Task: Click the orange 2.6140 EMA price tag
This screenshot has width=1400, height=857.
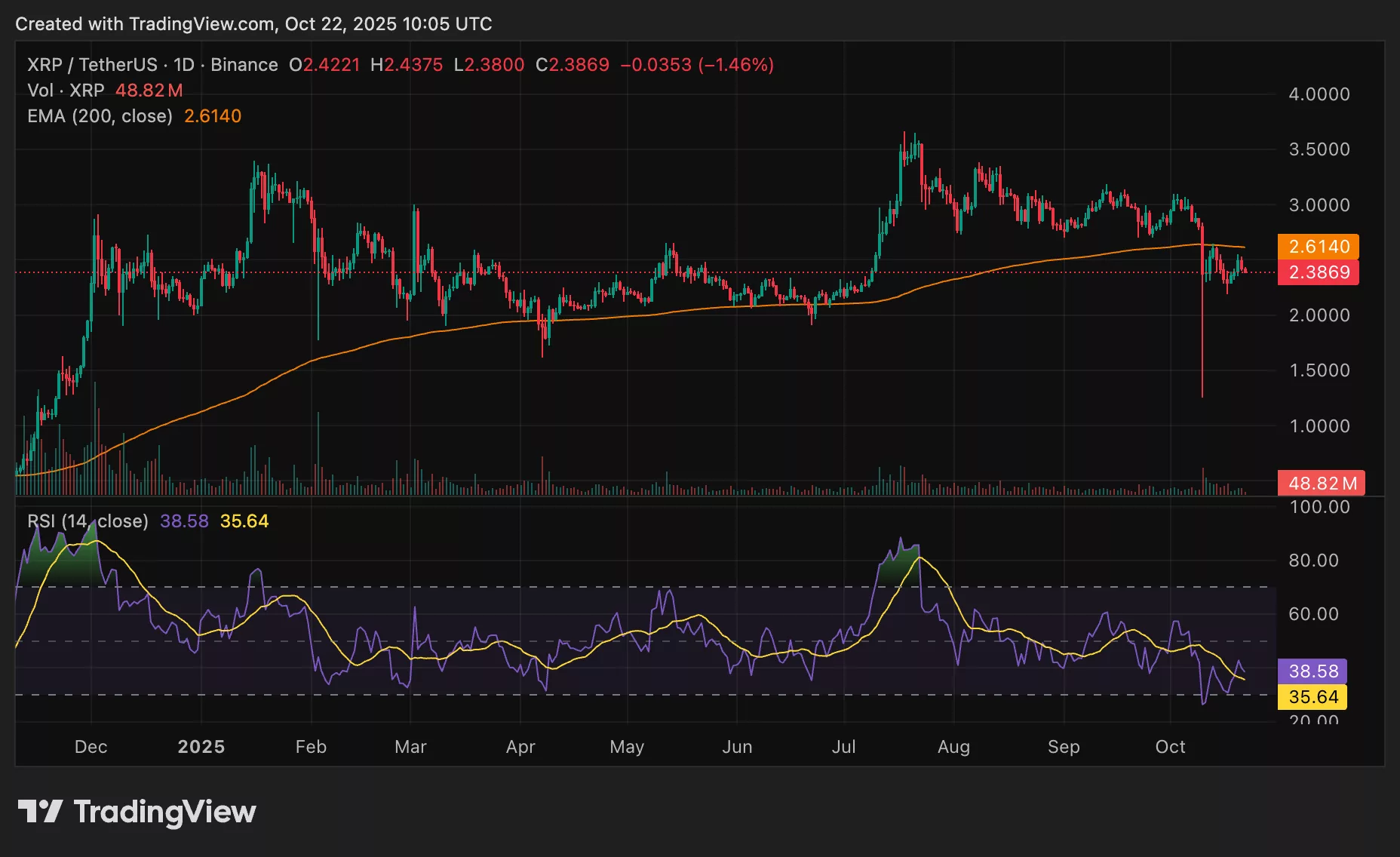Action: [x=1319, y=247]
